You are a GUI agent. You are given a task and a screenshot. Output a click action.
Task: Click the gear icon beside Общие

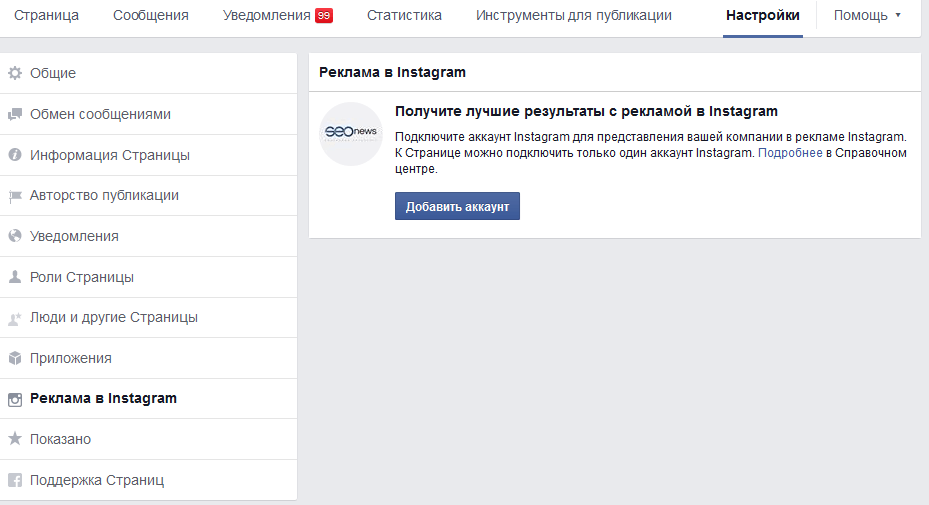point(15,74)
